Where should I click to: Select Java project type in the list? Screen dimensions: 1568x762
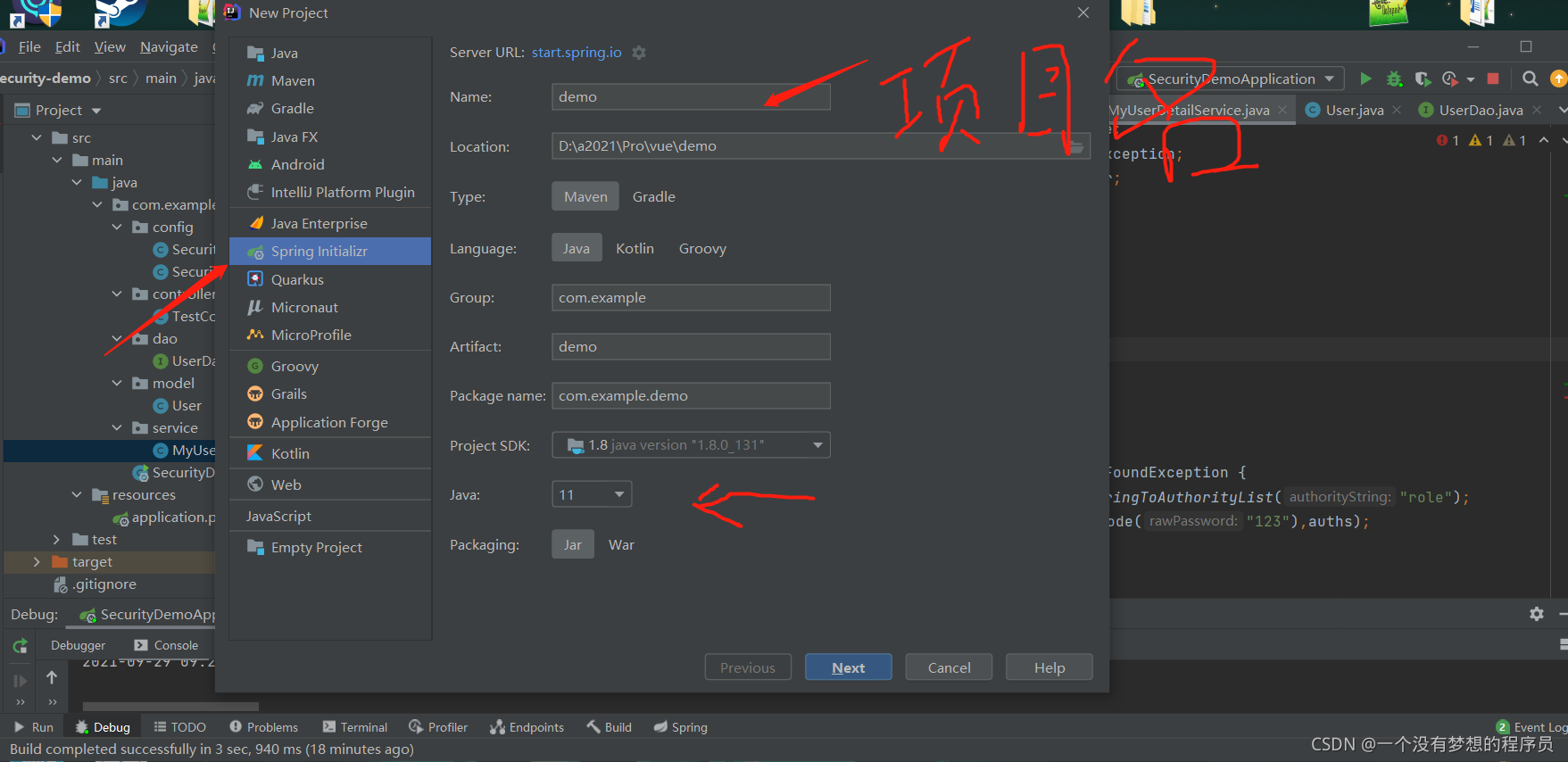click(x=330, y=53)
